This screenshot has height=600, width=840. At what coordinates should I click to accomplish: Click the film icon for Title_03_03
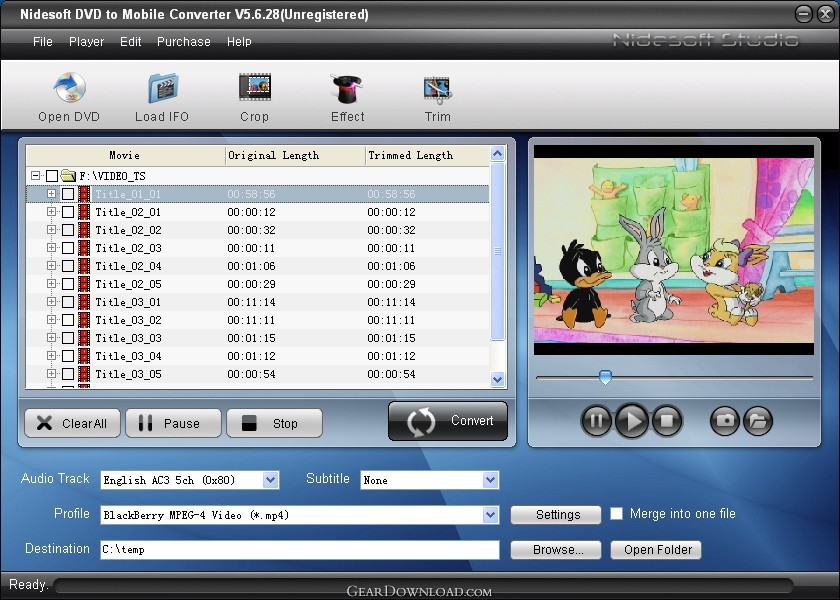84,338
